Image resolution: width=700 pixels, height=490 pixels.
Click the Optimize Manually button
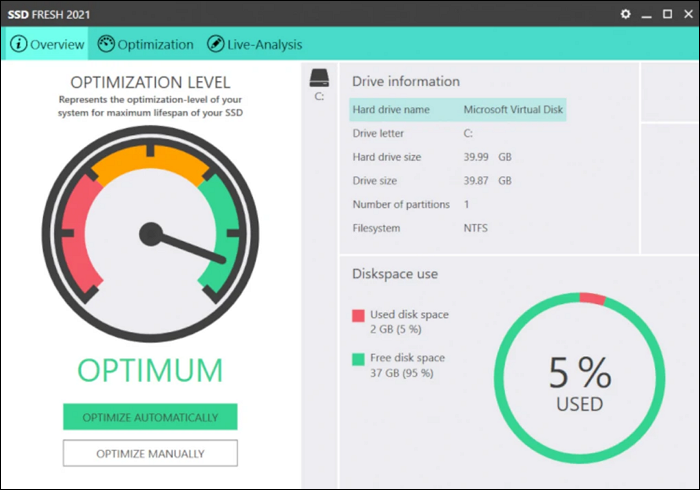tap(150, 453)
